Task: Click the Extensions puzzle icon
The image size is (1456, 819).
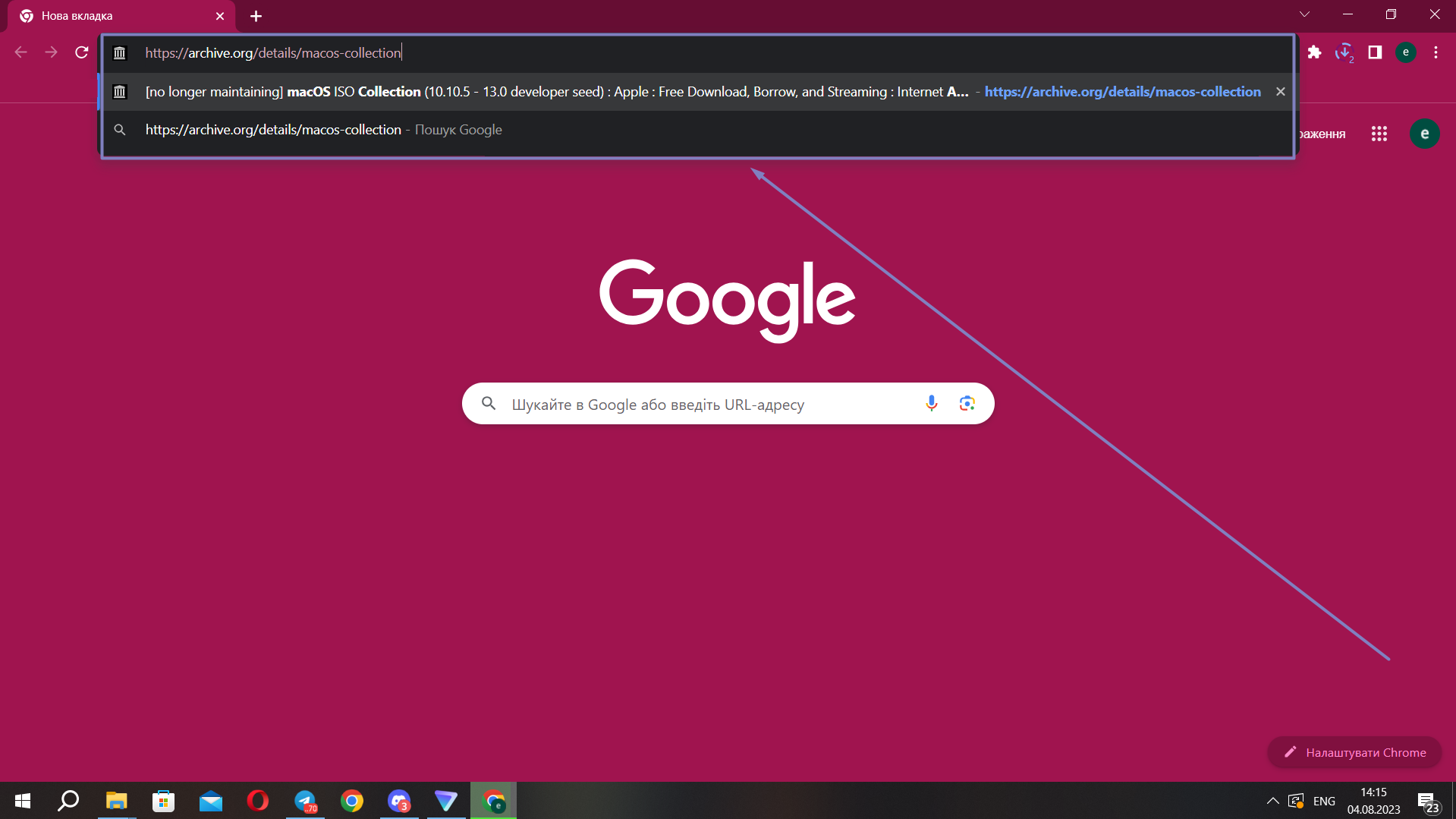Action: point(1314,52)
